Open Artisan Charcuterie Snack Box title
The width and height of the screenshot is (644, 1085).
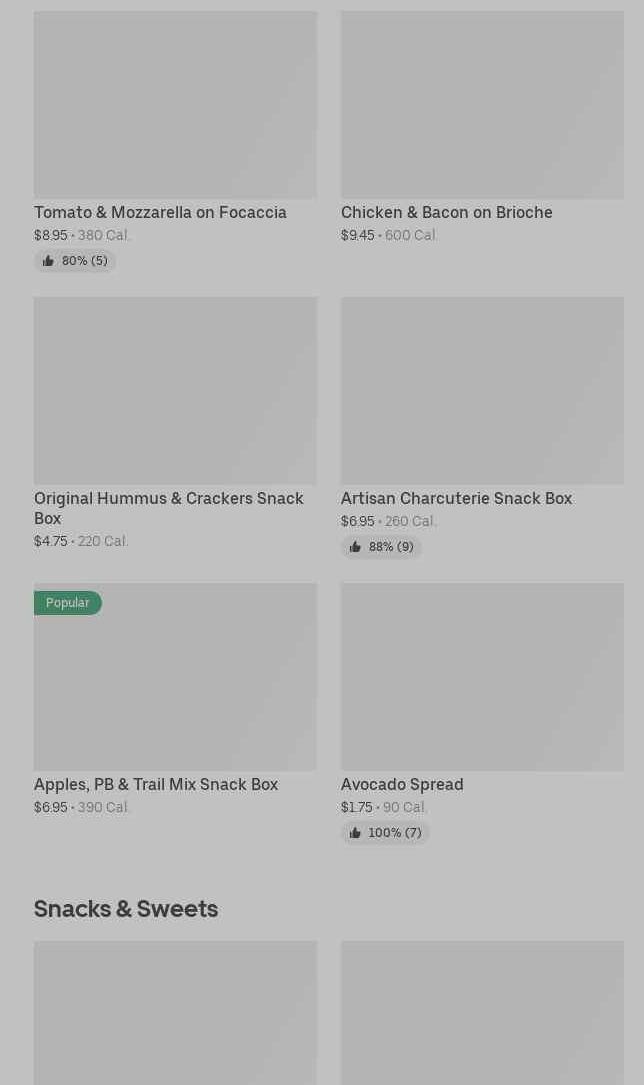click(x=456, y=498)
